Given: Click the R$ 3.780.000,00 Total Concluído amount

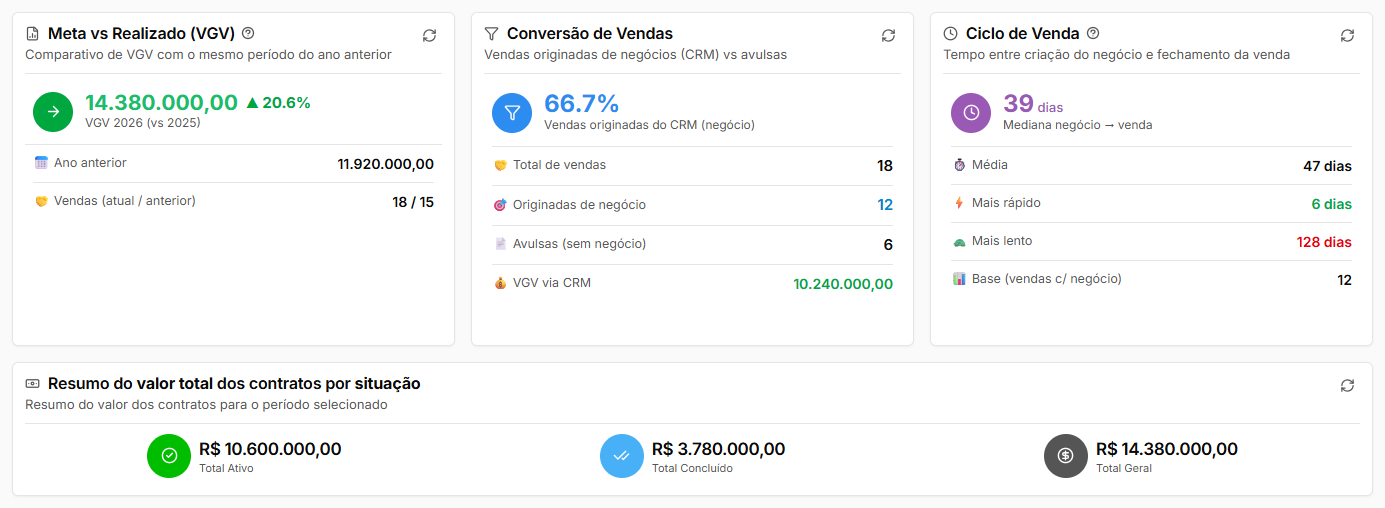Looking at the screenshot, I should pyautogui.click(x=718, y=449).
